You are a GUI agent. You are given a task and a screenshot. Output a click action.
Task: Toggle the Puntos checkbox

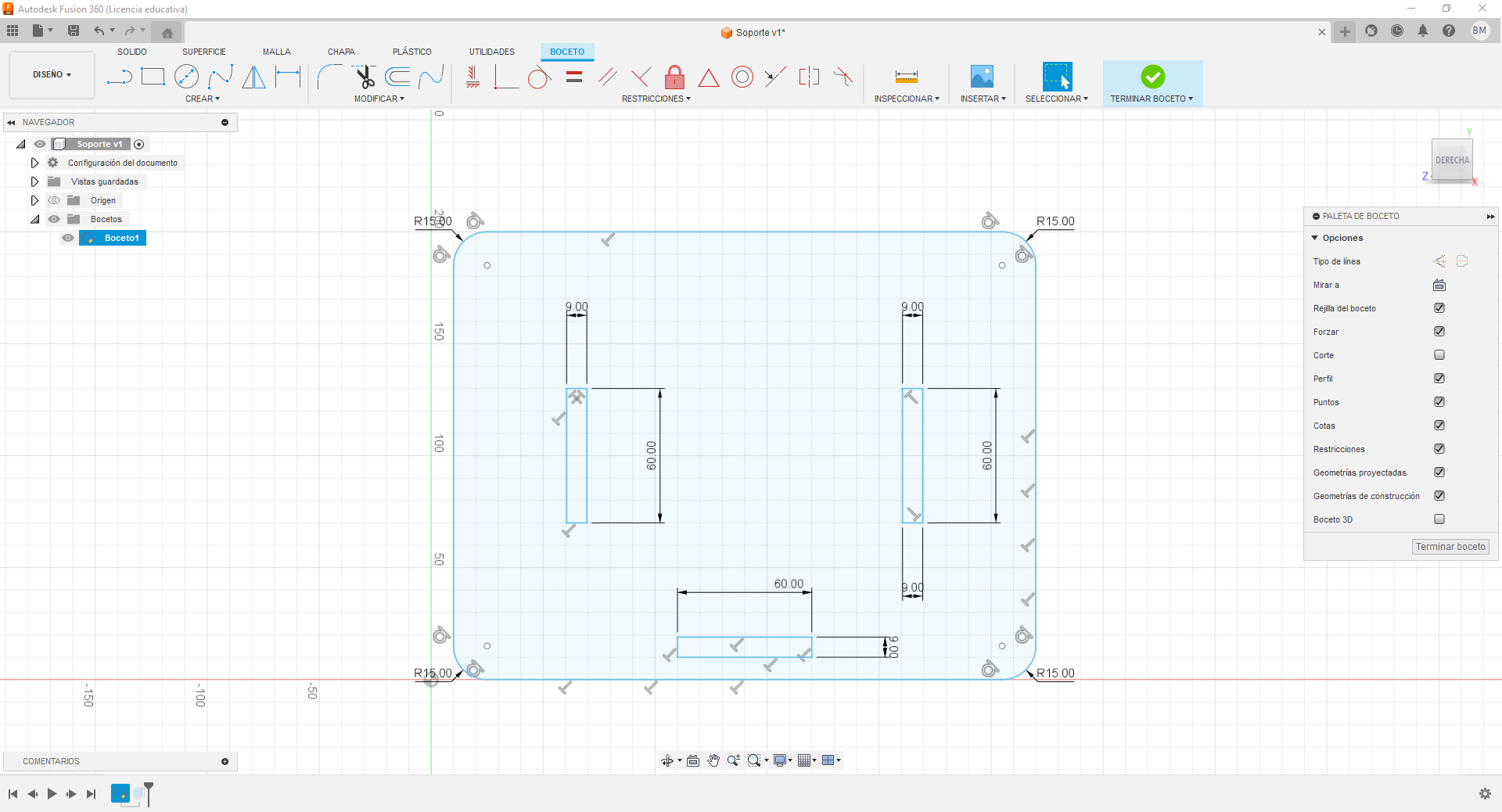[1439, 402]
